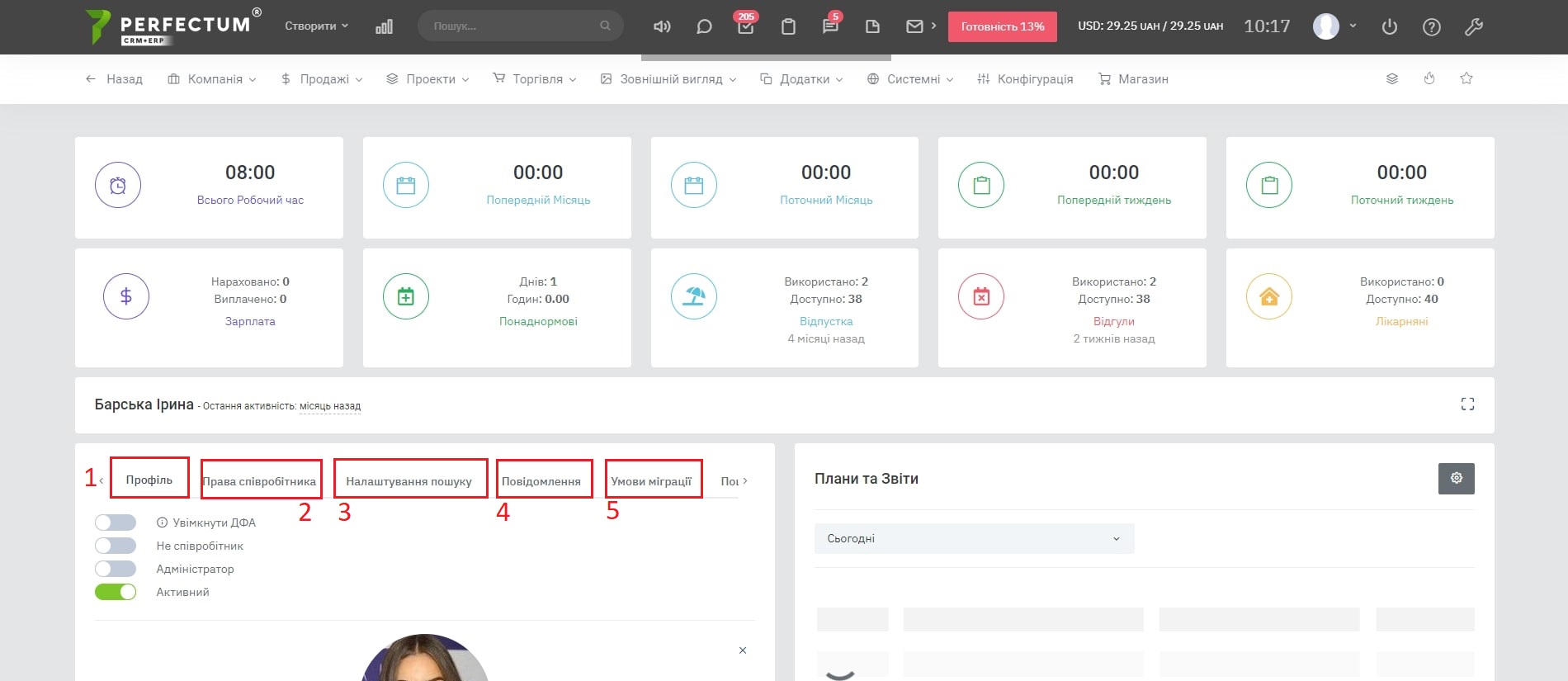Open the Повідомлення tab
Screen dimensions: 1568x681
[x=541, y=481]
